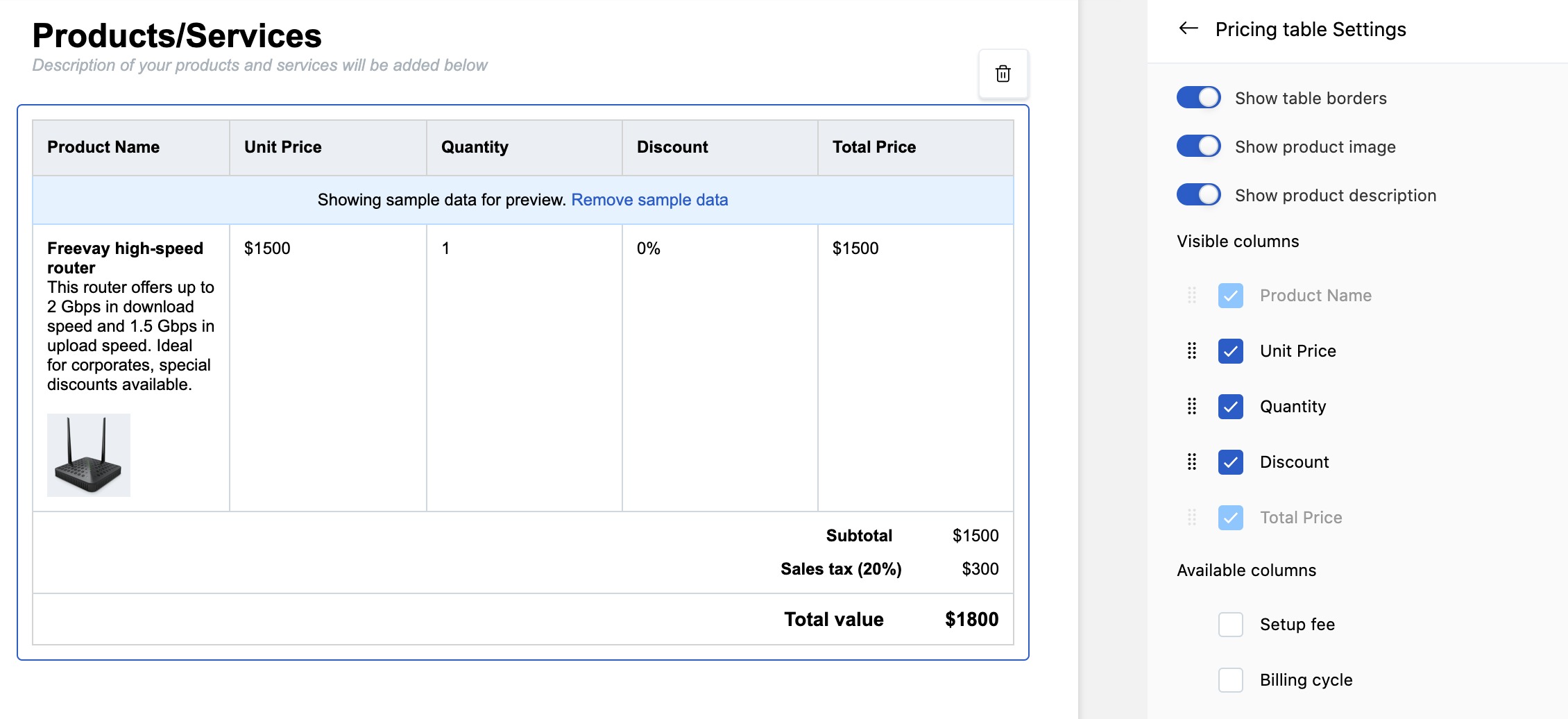Turn off Show product description

1198,195
